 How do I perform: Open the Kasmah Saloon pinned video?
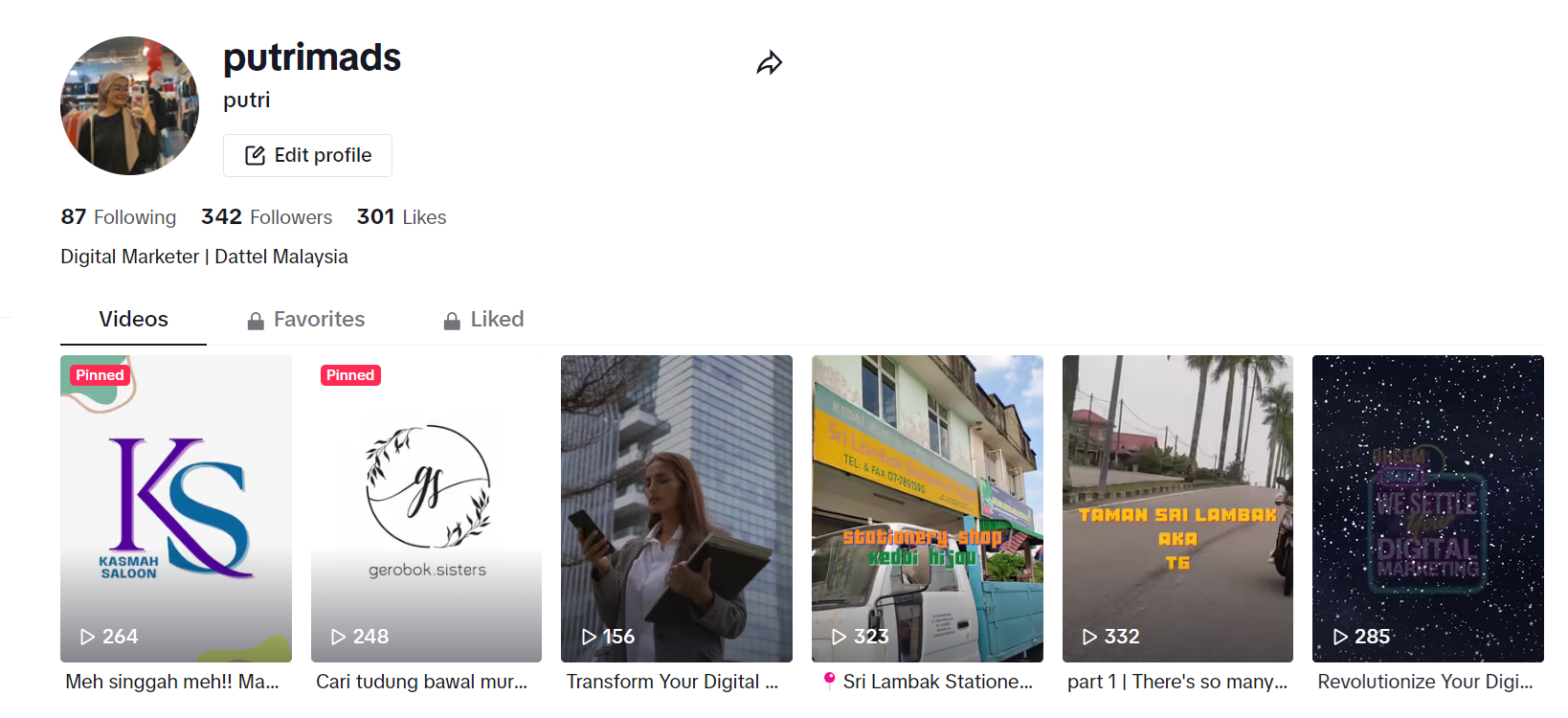[176, 508]
